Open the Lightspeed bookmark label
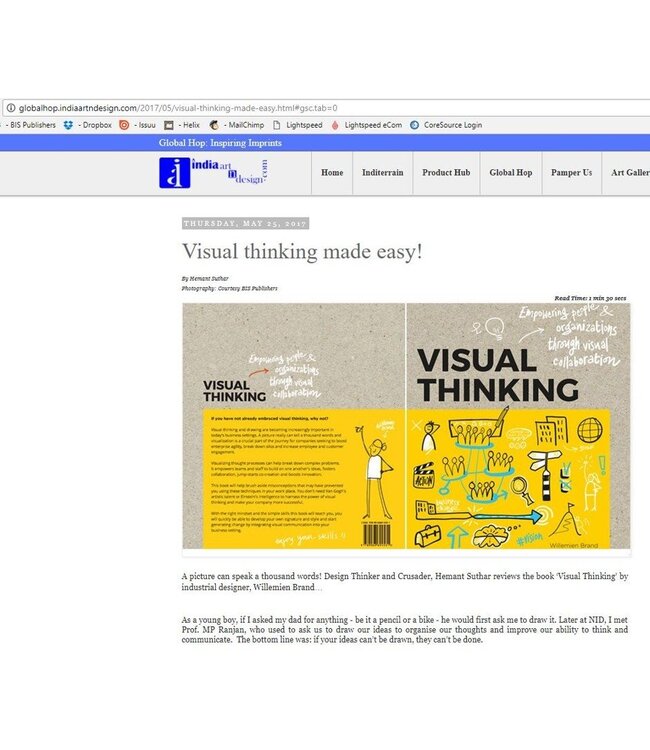650x750 pixels. point(304,125)
